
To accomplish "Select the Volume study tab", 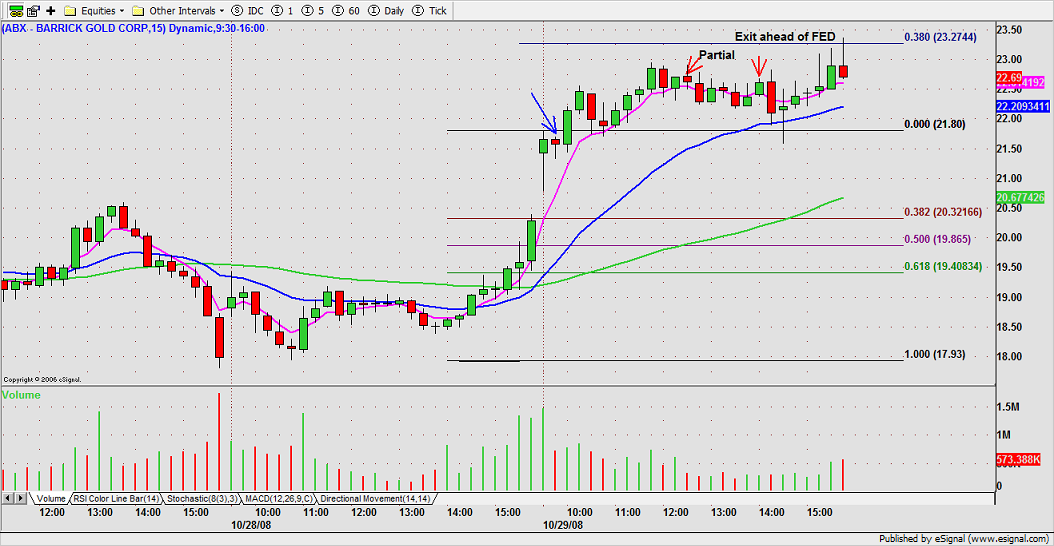I will (x=50, y=498).
